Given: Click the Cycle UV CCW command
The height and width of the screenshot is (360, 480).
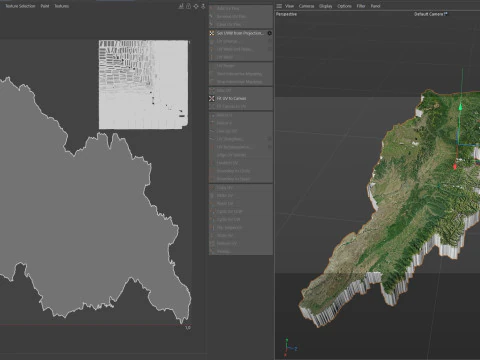Looking at the screenshot, I should 240,212.
